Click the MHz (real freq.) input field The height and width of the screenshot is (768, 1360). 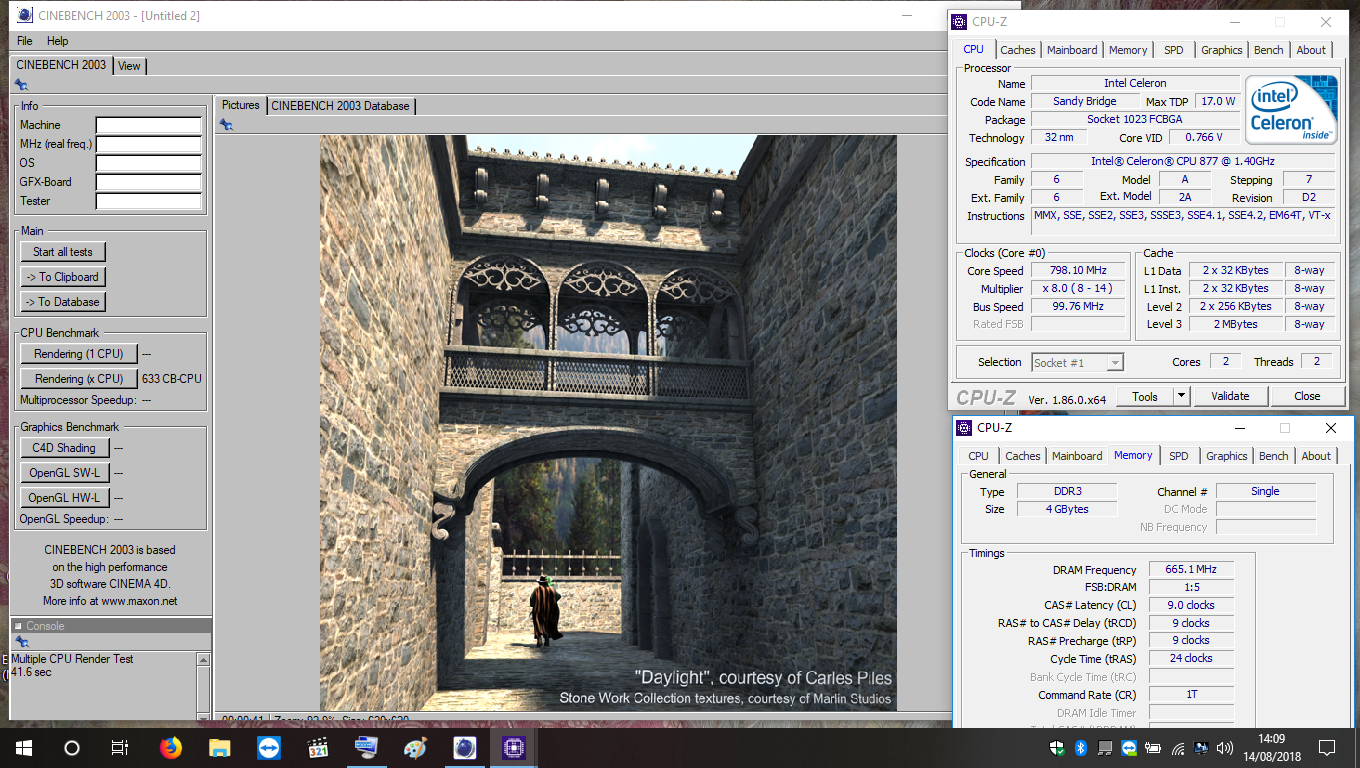[149, 144]
